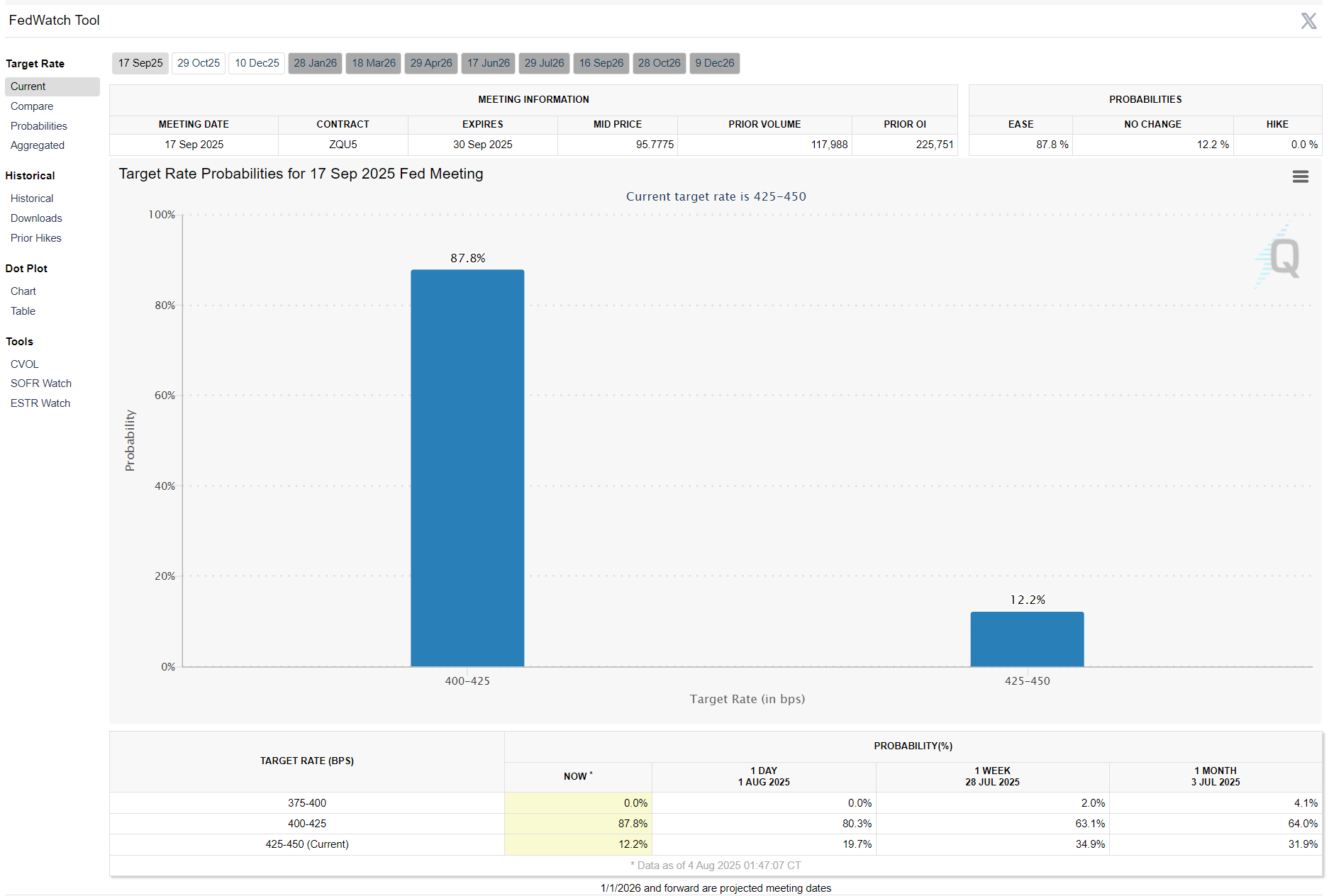1329x896 pixels.
Task: Click the 425–450 bar showing 12.2%
Action: pos(1027,639)
